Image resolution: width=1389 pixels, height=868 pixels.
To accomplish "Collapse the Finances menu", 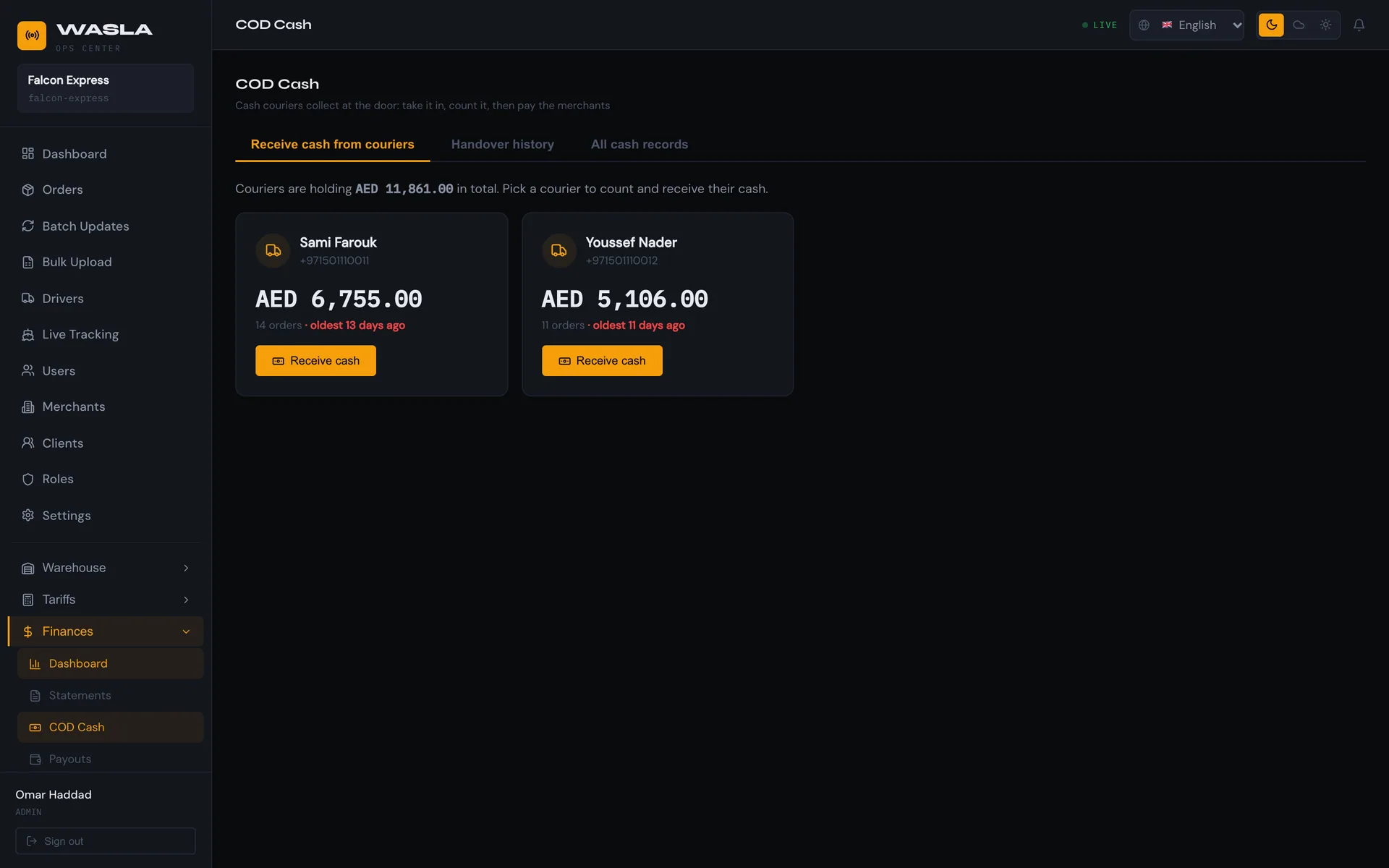I will point(106,631).
